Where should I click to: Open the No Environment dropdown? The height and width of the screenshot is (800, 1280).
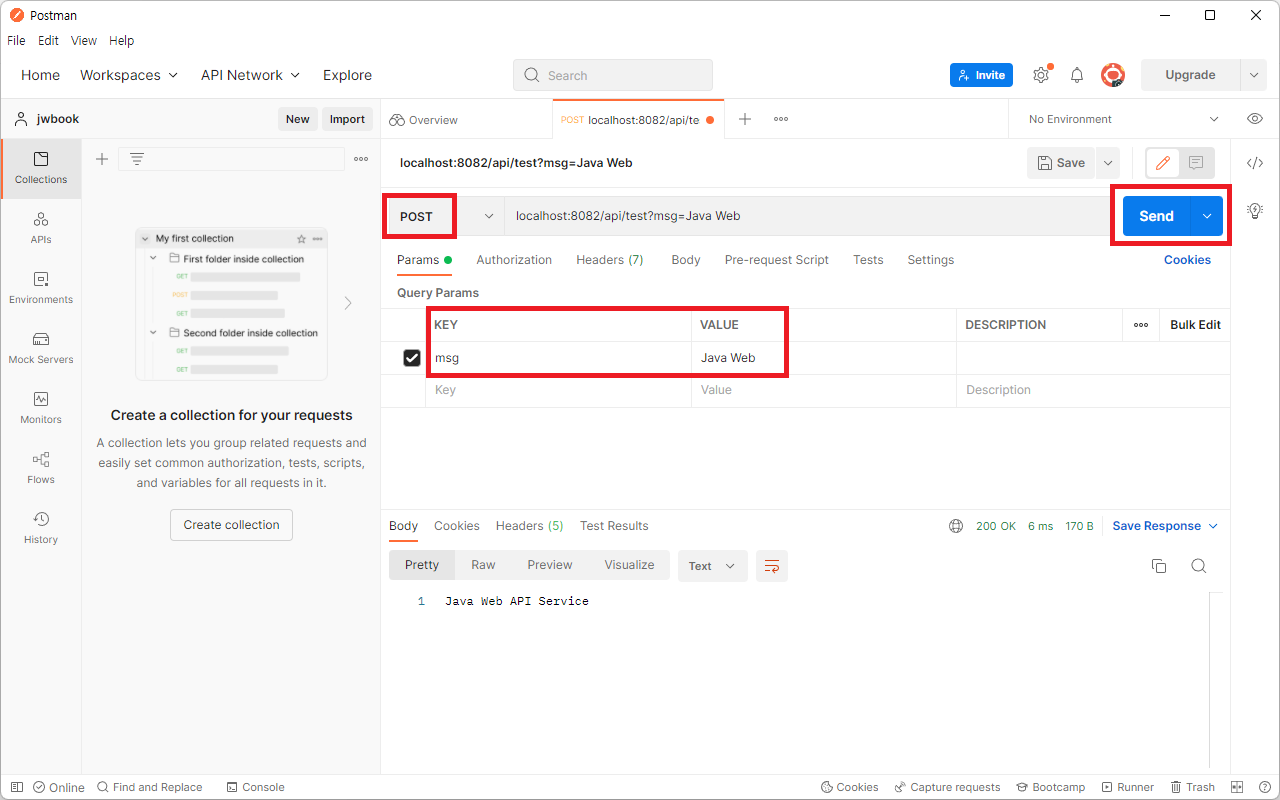(x=1123, y=119)
